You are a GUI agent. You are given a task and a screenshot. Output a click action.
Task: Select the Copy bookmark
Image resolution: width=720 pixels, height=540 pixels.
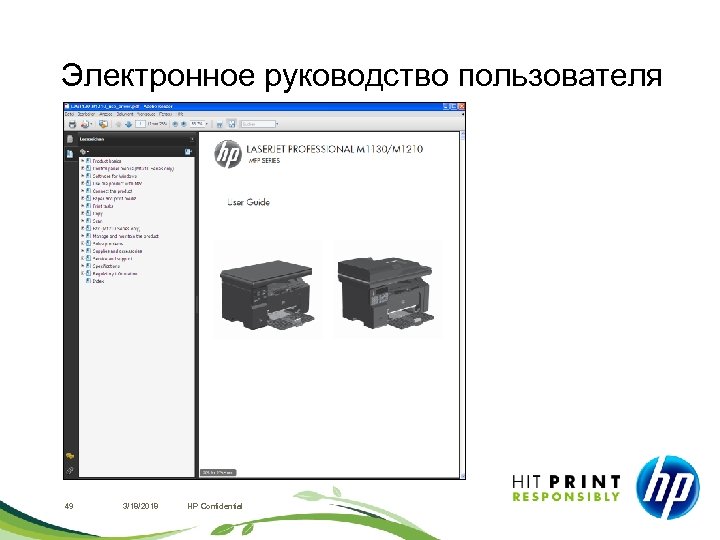pos(97,214)
